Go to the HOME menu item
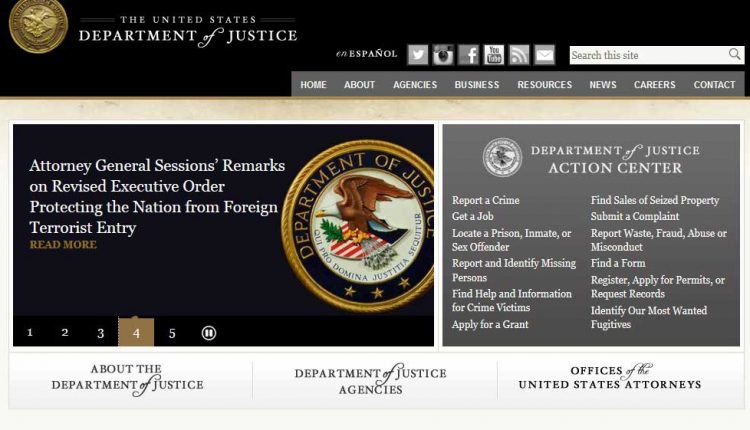The height and width of the screenshot is (430, 750). tap(313, 85)
